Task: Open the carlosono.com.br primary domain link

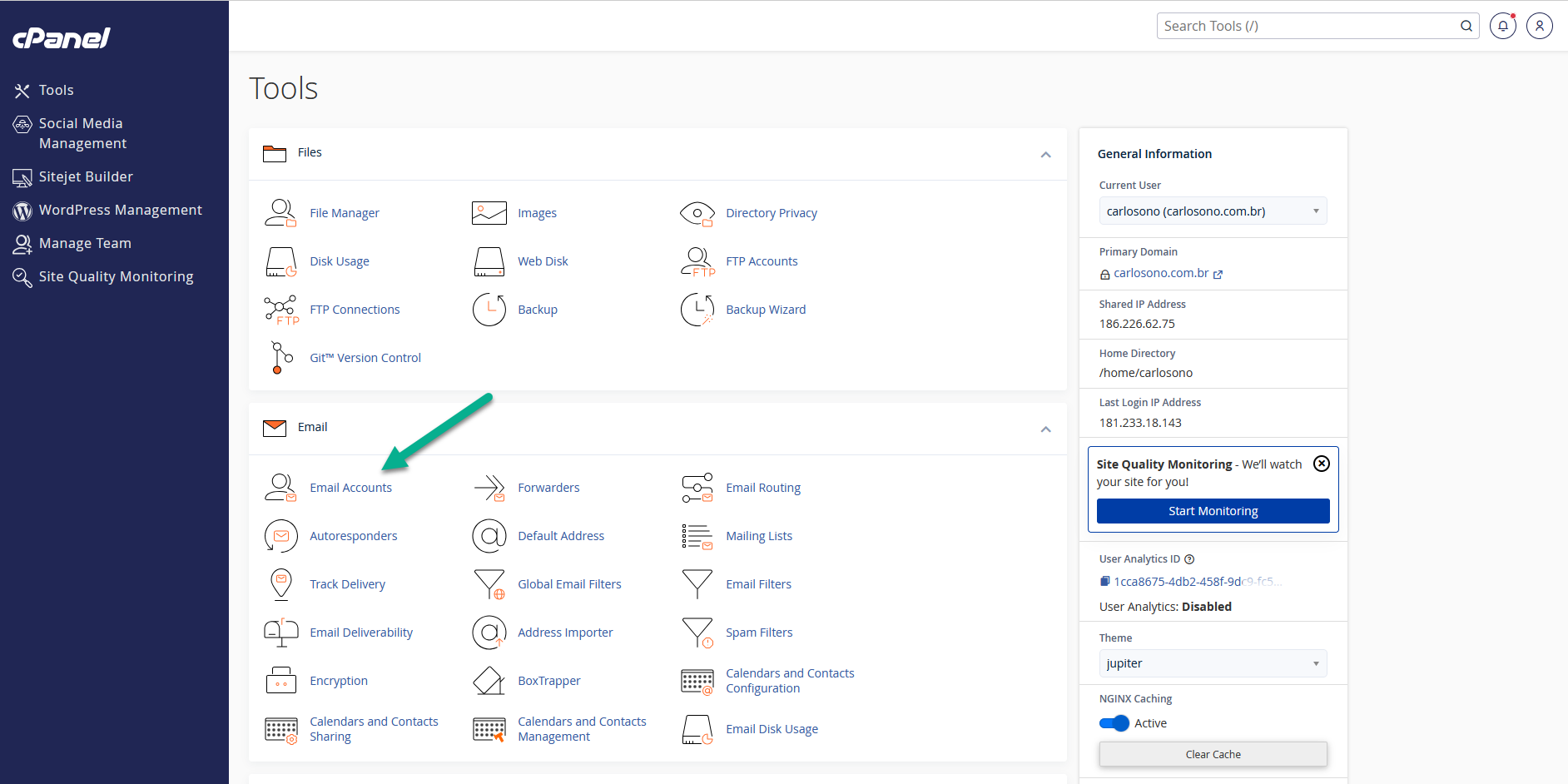Action: click(1161, 273)
